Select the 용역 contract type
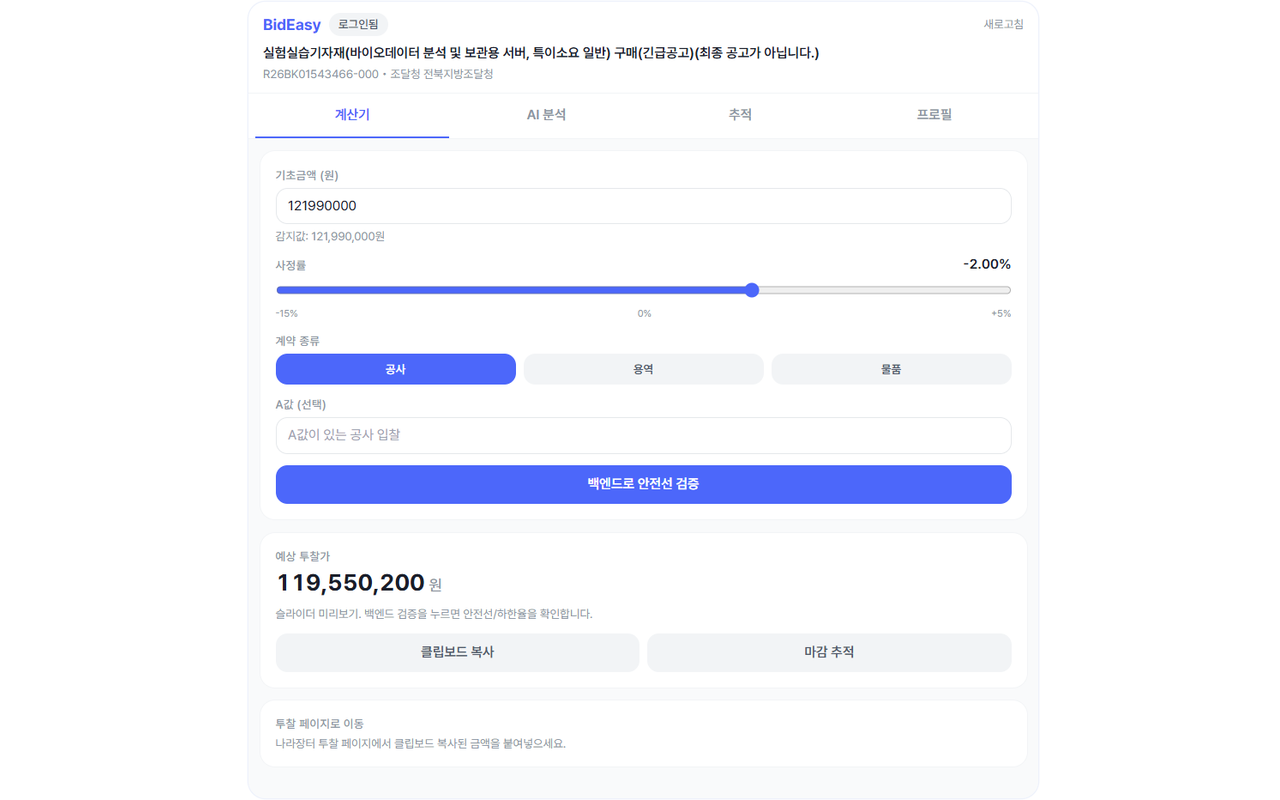This screenshot has width=1280, height=800. (x=643, y=369)
